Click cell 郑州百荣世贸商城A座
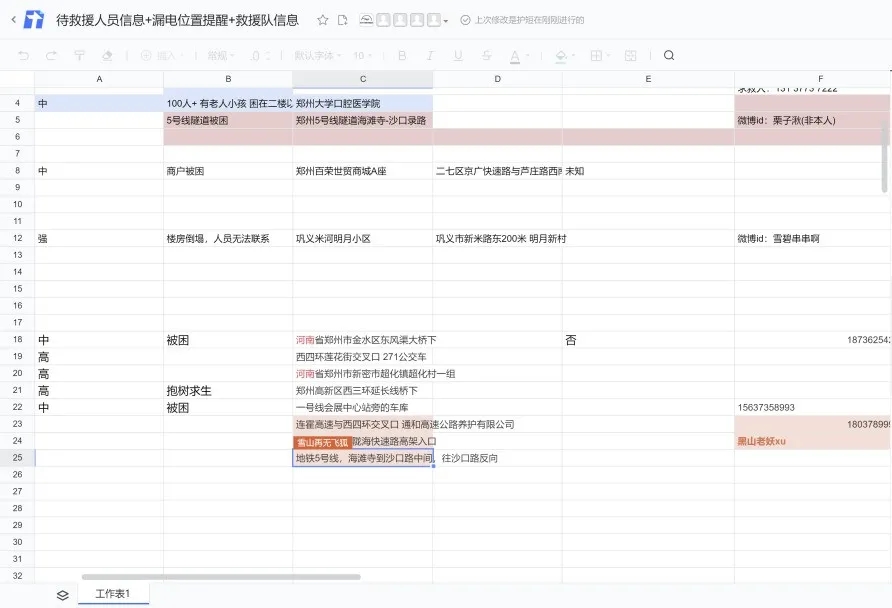Viewport: 892px width, 608px height. tap(362, 171)
